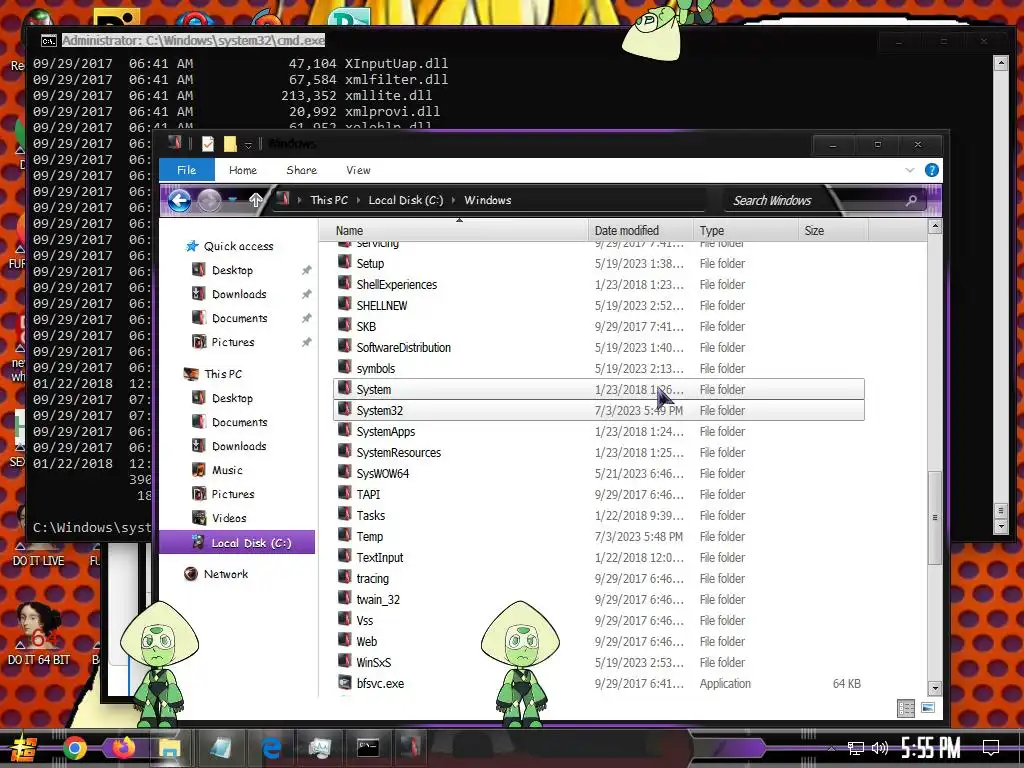1024x768 pixels.
Task: Open the Home ribbon tab
Action: coord(243,170)
